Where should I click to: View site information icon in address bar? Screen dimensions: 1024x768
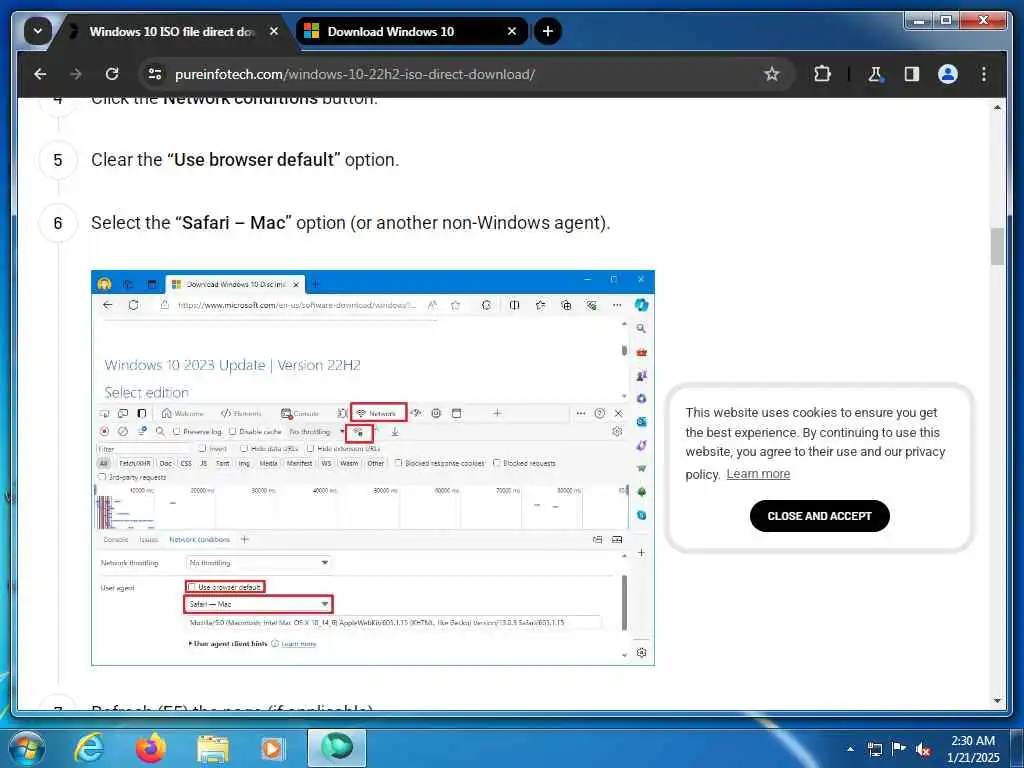coord(155,74)
